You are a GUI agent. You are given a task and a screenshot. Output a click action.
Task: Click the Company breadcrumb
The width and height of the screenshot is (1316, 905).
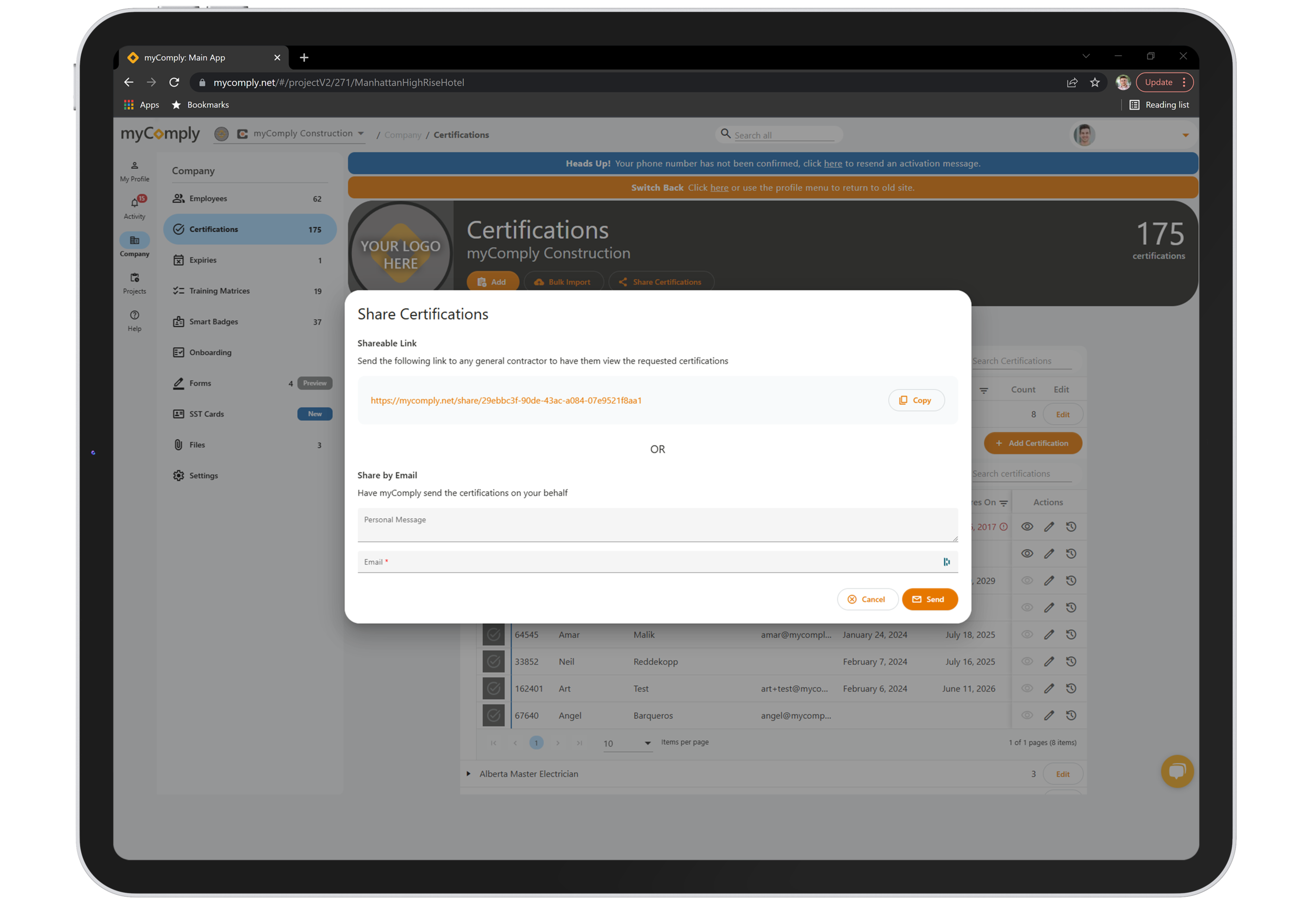click(x=403, y=135)
